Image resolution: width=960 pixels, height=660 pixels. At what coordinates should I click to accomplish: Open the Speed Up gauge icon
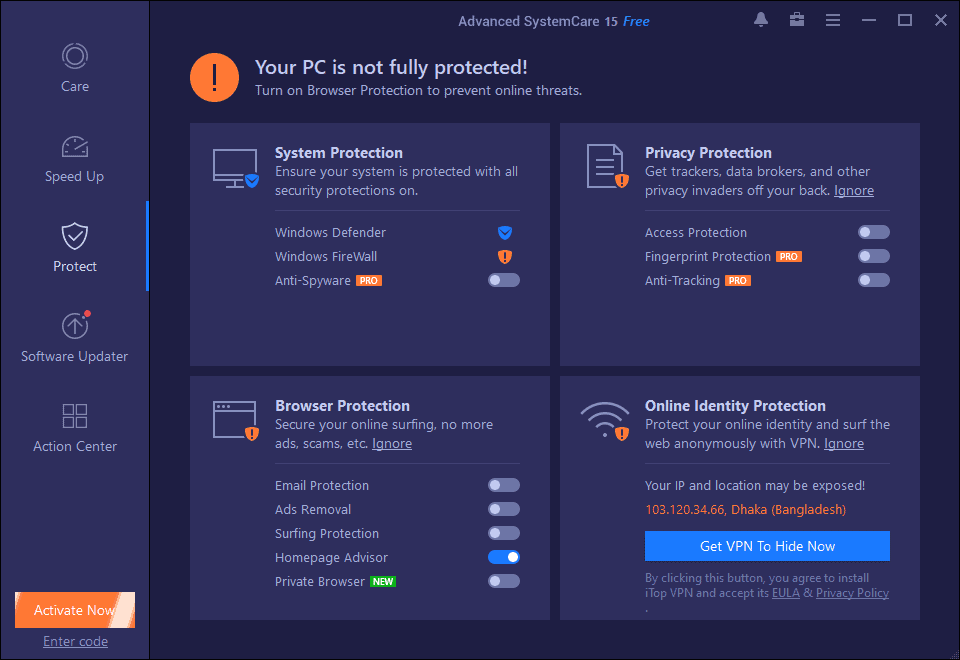(75, 147)
